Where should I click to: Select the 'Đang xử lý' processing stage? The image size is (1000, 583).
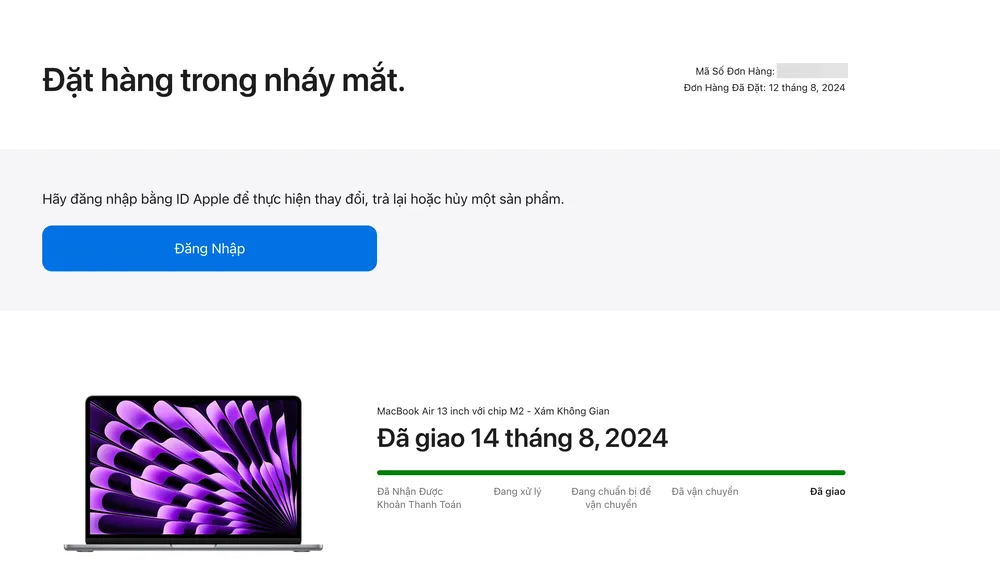point(518,491)
